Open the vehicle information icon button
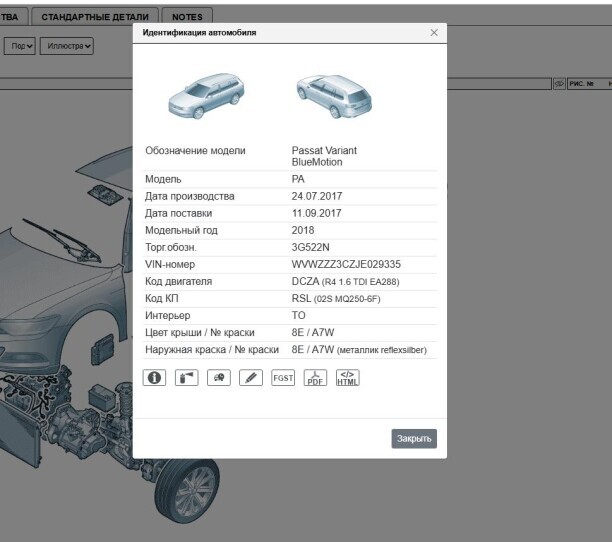 pos(154,378)
